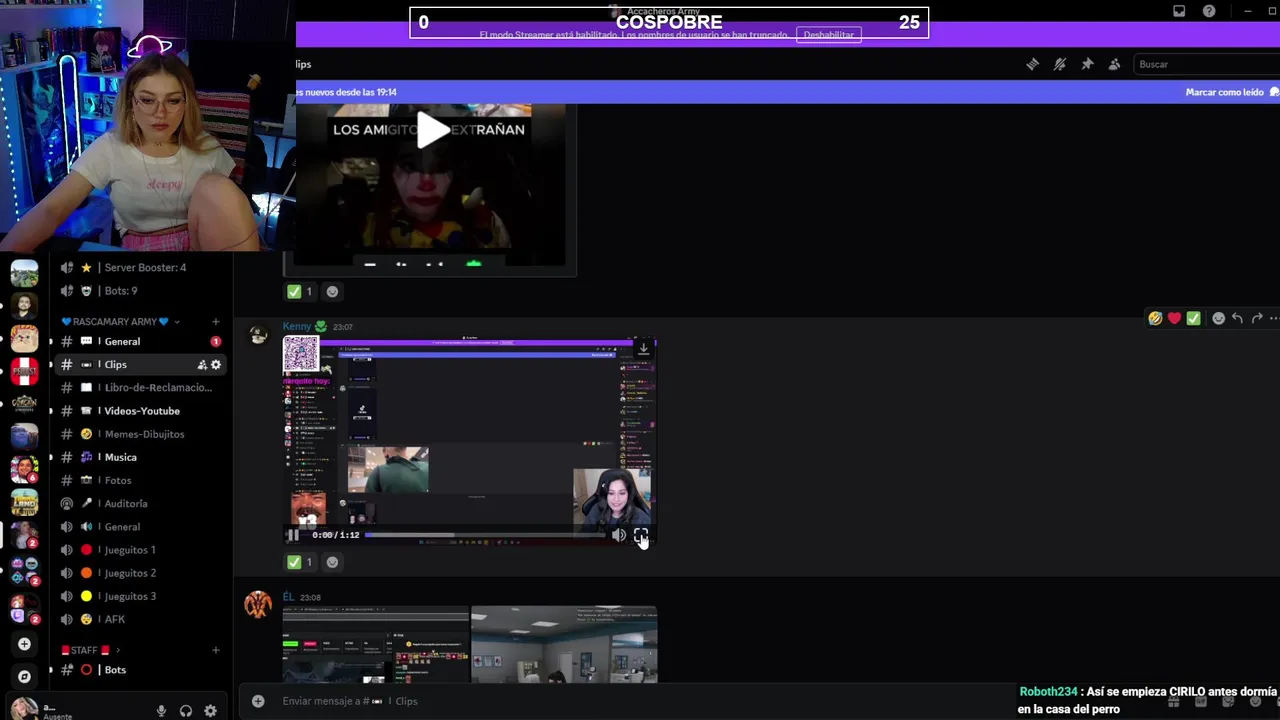The width and height of the screenshot is (1280, 720).
Task: Play the LOS AMIGITOS clip video
Action: click(x=432, y=130)
